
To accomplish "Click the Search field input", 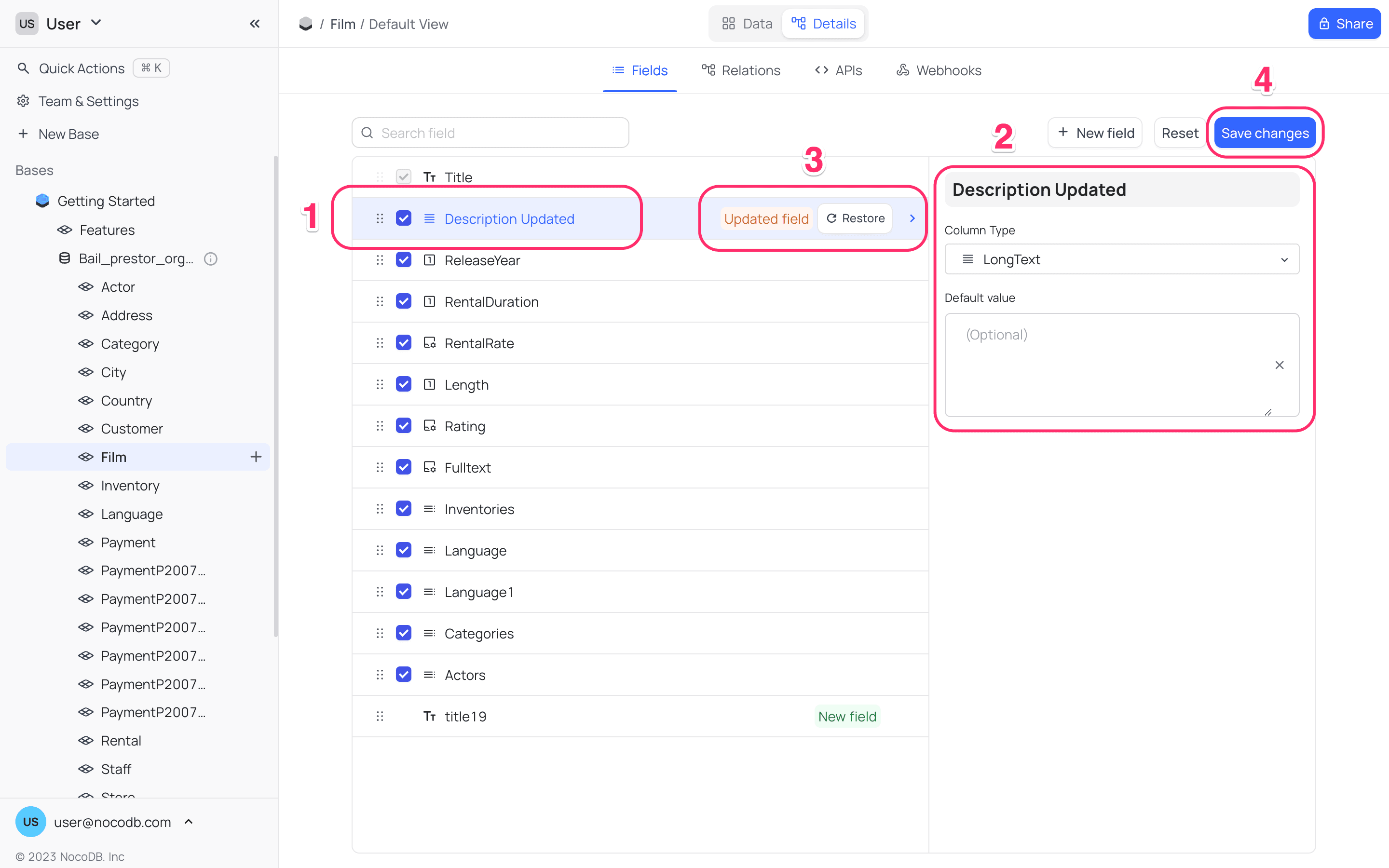I will pos(491,133).
